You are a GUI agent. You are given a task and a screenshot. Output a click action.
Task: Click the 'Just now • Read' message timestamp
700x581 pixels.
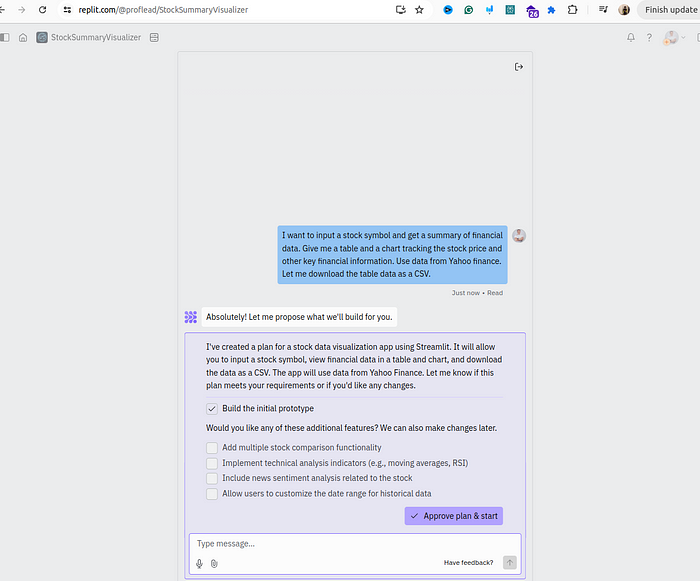(477, 293)
